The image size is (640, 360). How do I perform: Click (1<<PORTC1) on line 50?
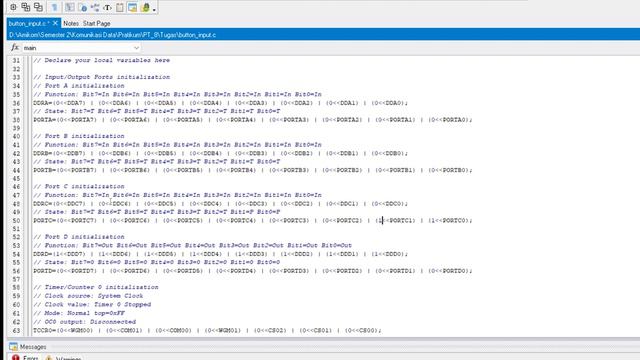click(x=395, y=220)
